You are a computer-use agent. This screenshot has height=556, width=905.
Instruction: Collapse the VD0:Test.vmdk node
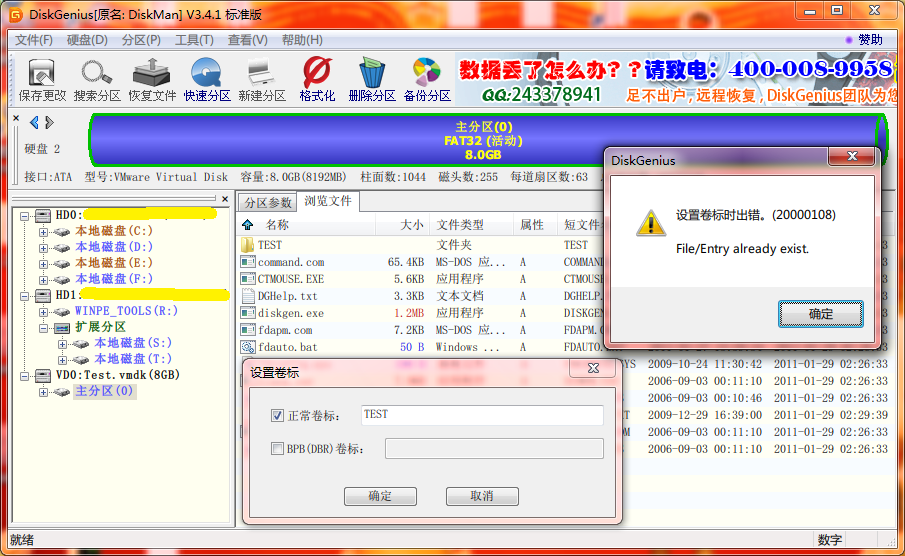click(25, 376)
